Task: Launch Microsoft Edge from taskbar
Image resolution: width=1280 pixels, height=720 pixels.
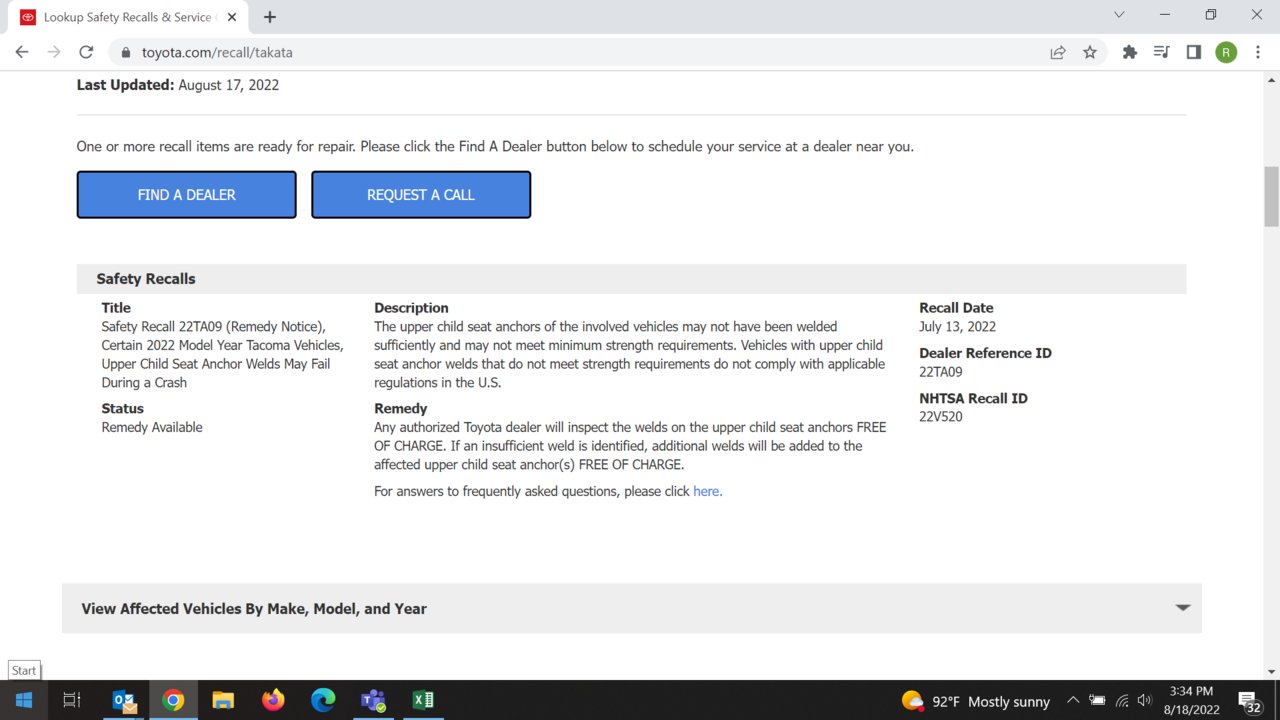Action: click(x=323, y=700)
